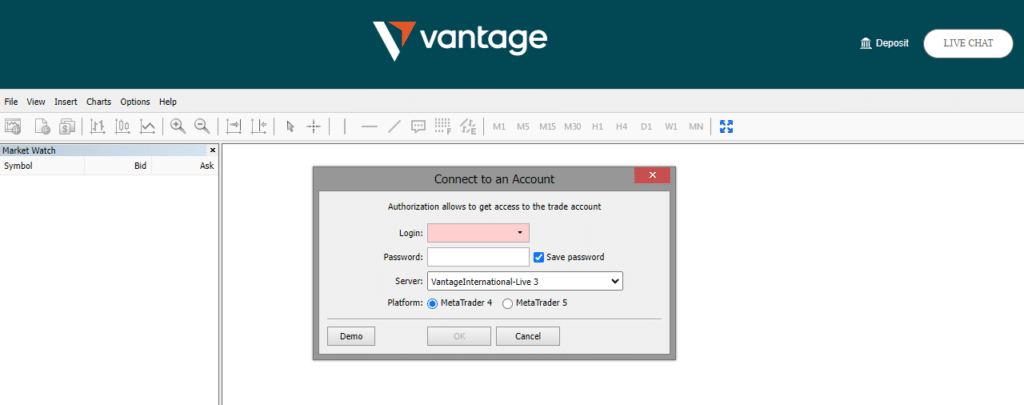Open the Login dropdown arrow

point(520,233)
